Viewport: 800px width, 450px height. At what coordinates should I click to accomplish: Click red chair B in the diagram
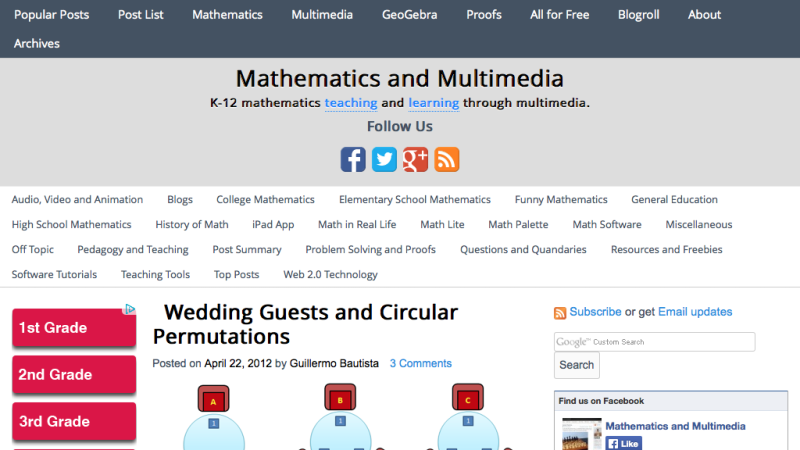[340, 398]
